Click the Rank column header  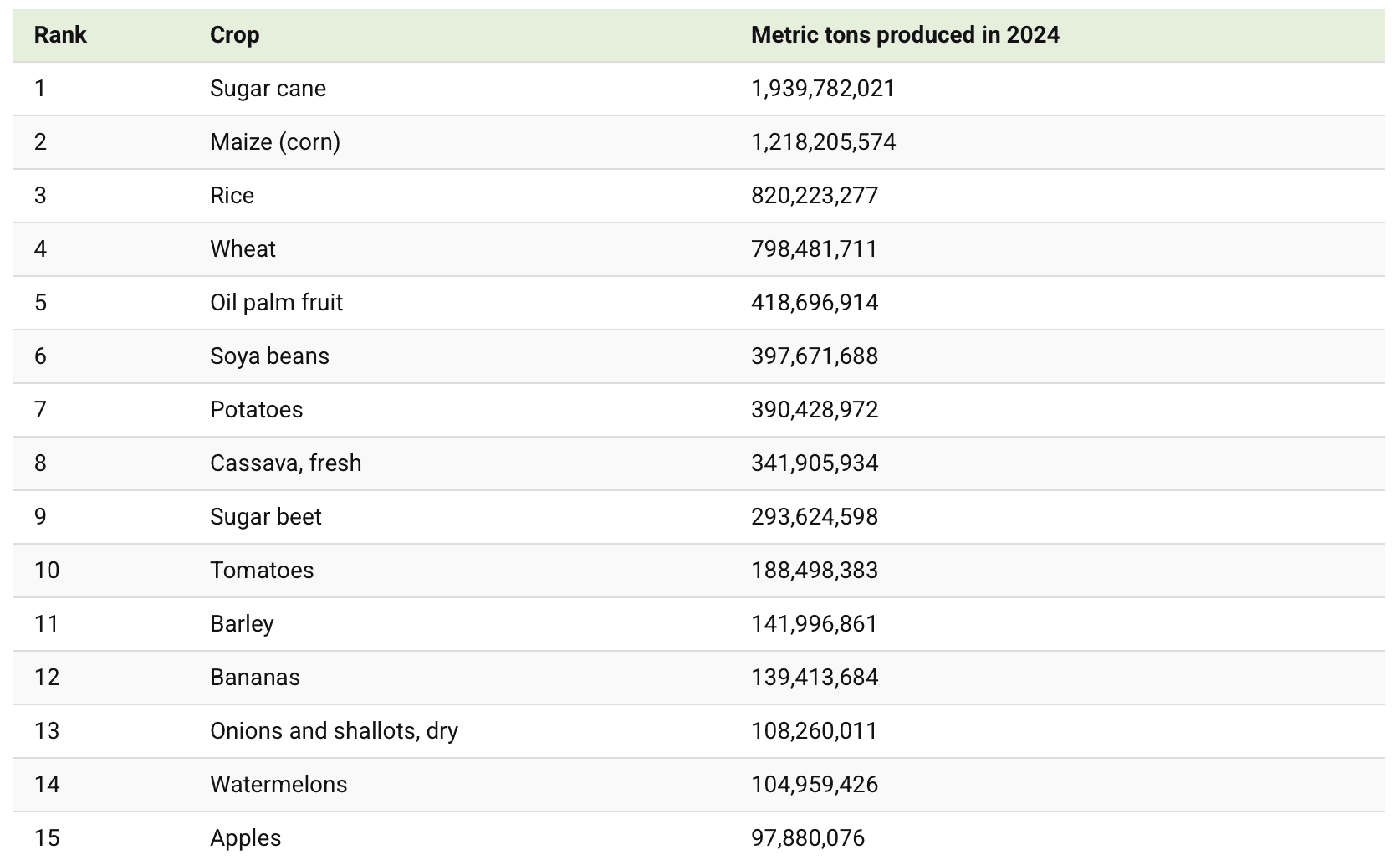click(x=60, y=35)
